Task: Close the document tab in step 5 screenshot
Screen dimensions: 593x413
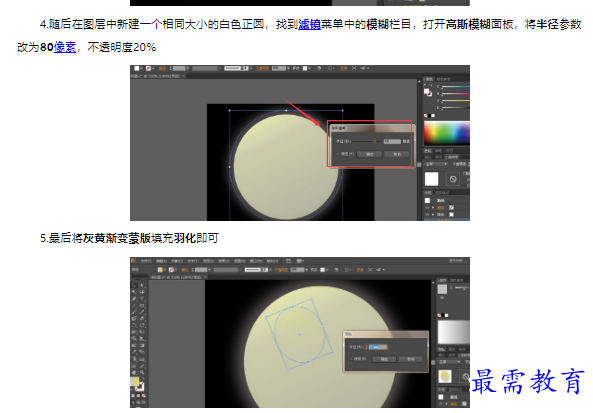Action: (205, 277)
